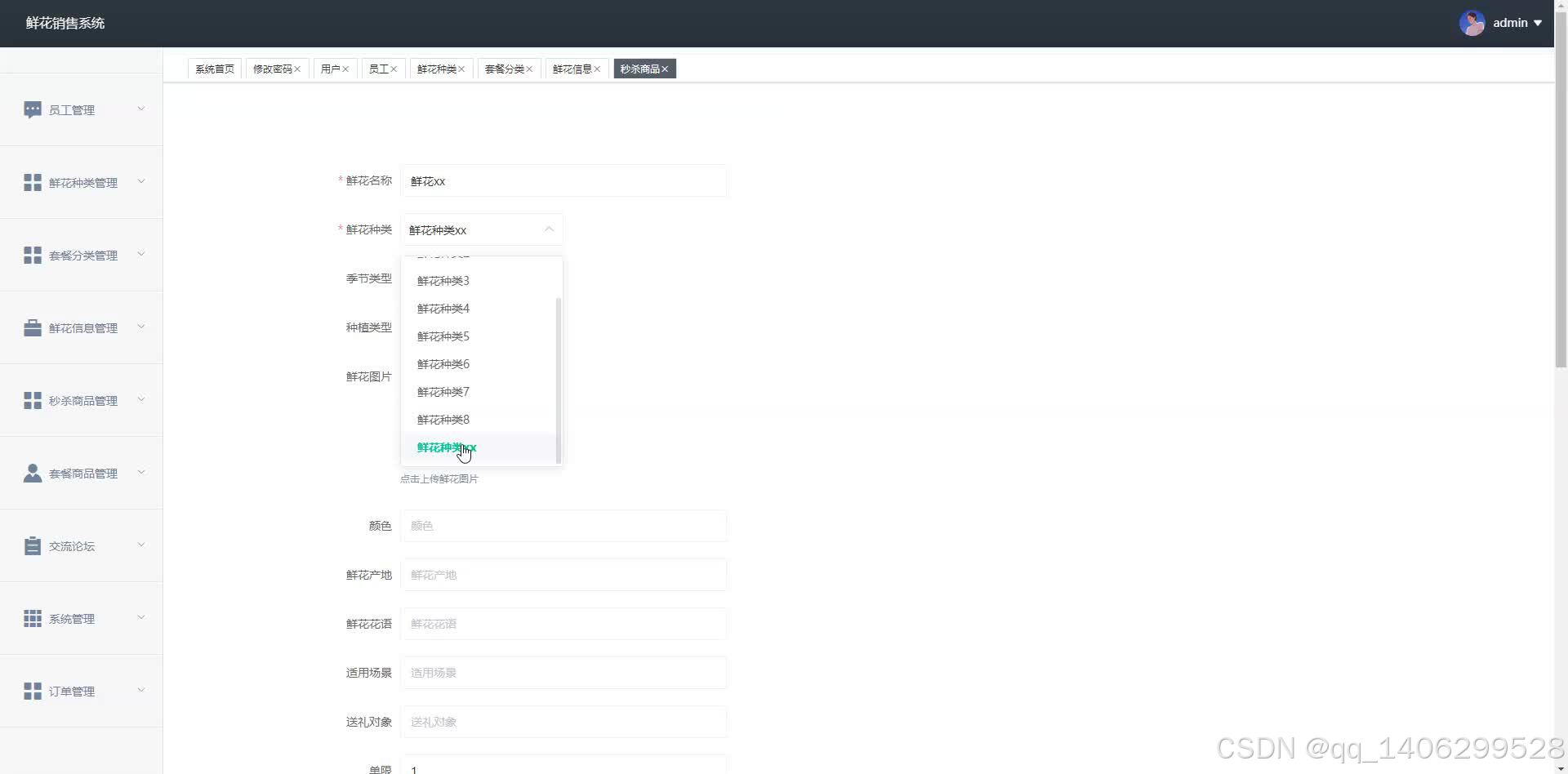Image resolution: width=1568 pixels, height=774 pixels.
Task: Expand the 鲜花种类管理 menu chevron
Action: pos(140,181)
